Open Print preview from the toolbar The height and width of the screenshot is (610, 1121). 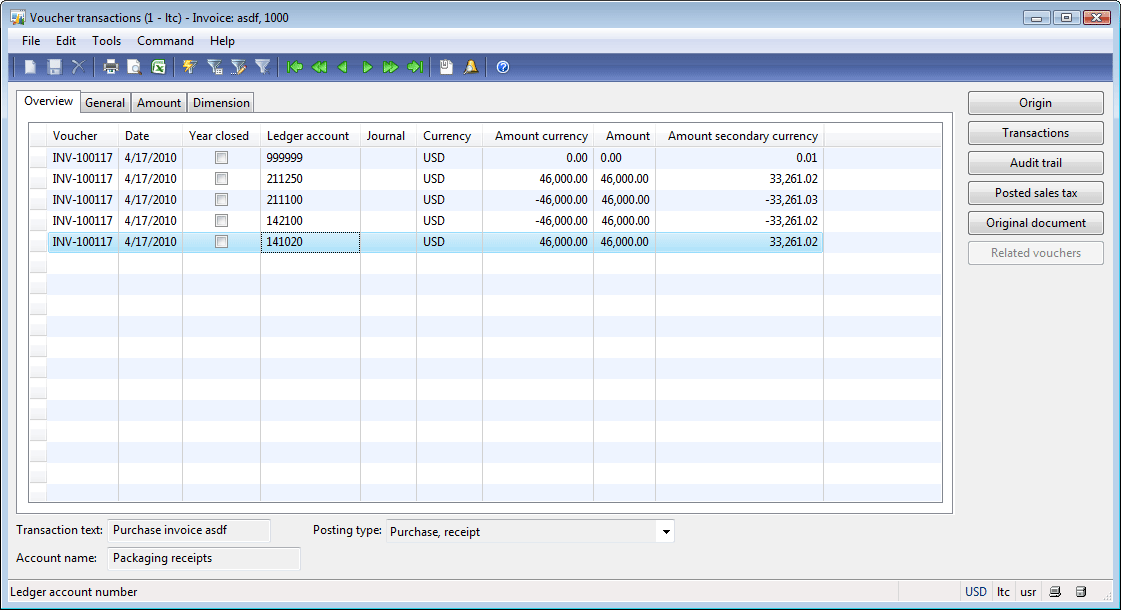134,67
